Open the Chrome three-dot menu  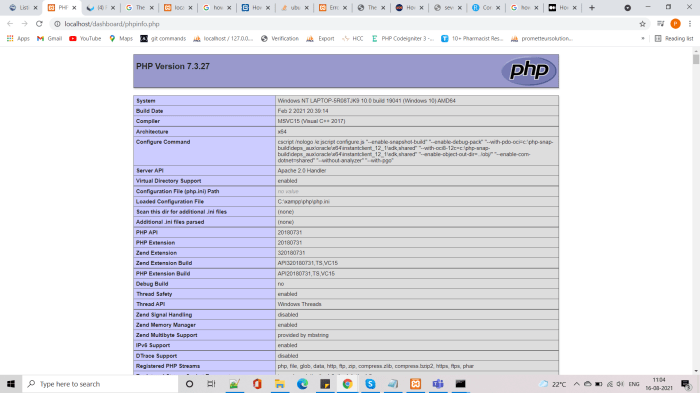coord(690,24)
